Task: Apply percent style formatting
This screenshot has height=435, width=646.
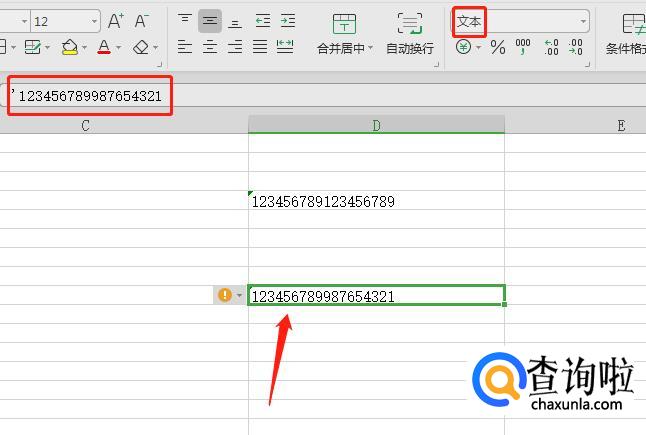Action: pos(497,47)
